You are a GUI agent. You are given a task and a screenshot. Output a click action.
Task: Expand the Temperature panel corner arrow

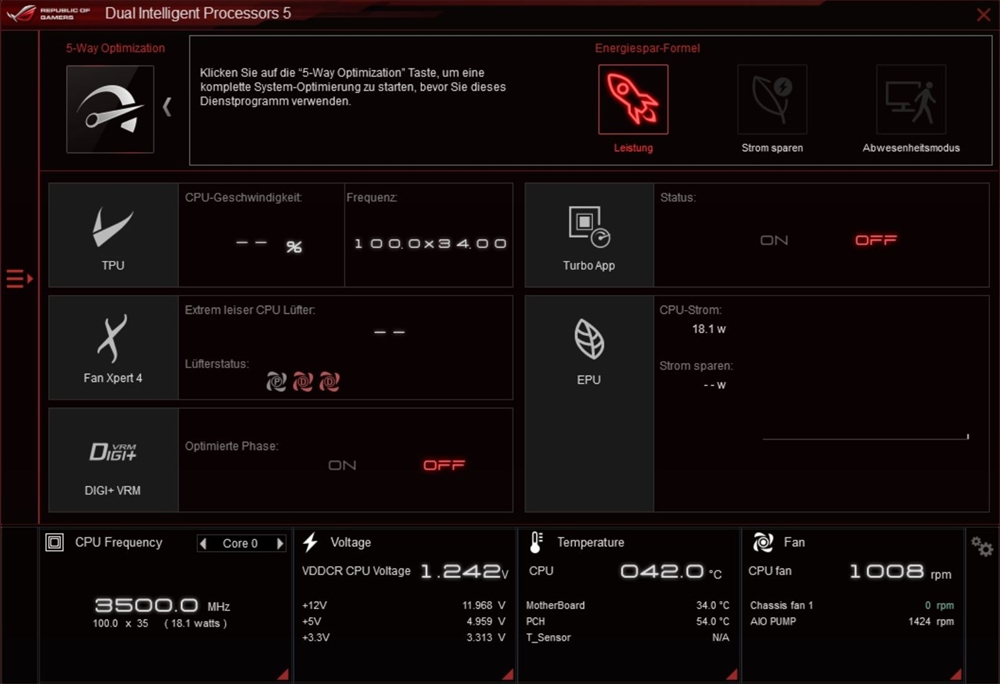tap(732, 674)
